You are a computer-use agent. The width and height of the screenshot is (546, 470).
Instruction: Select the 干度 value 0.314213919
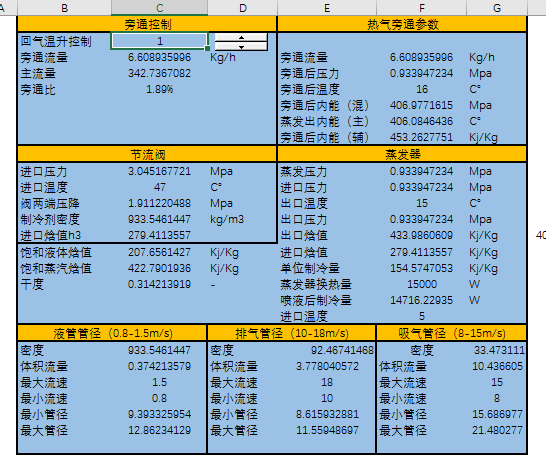pyautogui.click(x=159, y=284)
